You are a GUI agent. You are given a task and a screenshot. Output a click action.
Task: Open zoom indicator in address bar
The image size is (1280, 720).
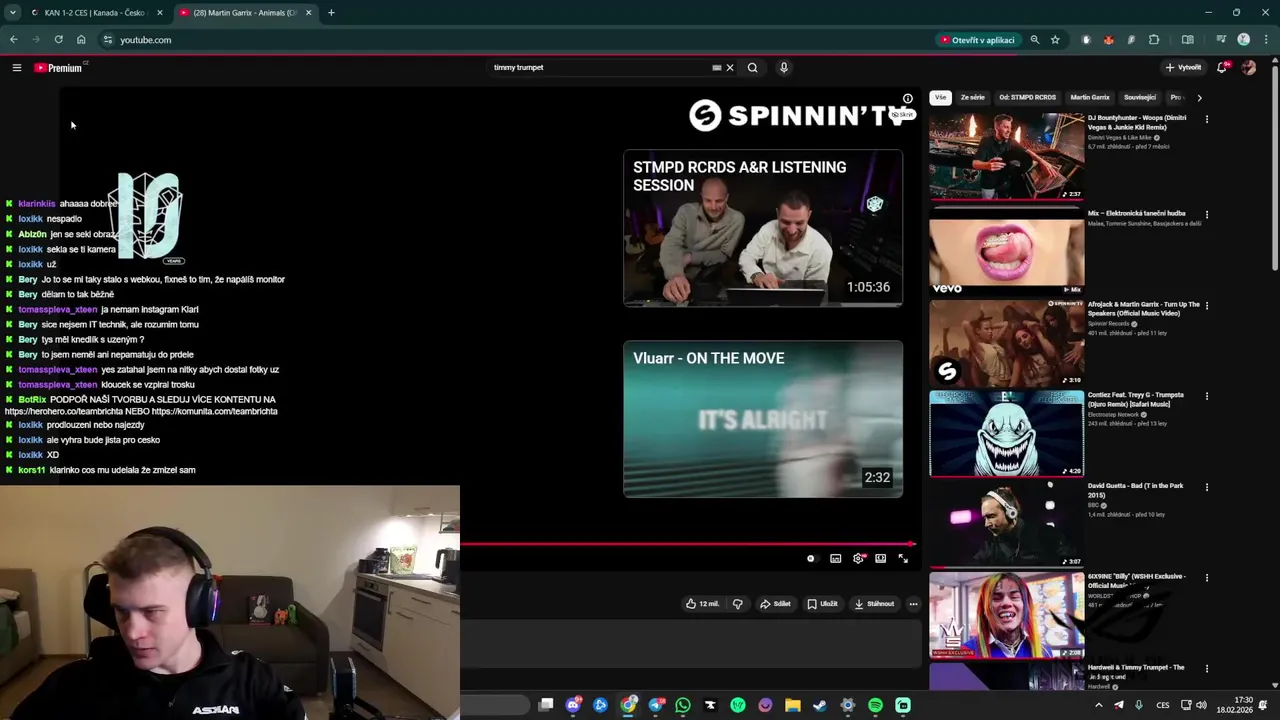[1035, 40]
